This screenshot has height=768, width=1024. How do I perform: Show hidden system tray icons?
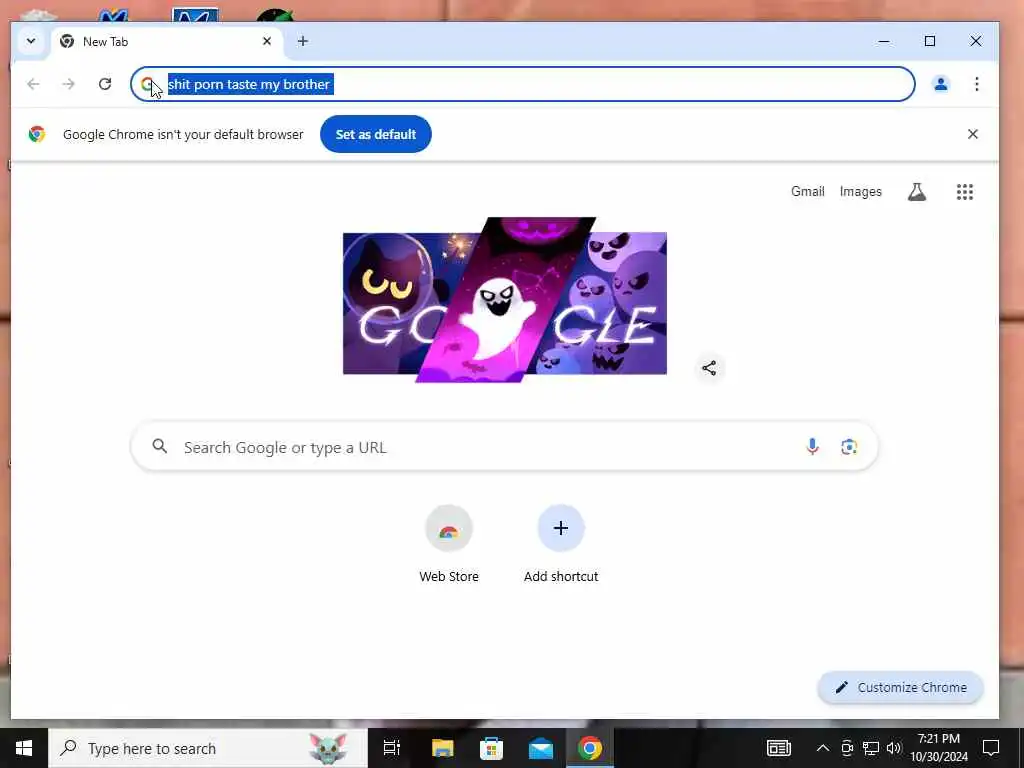coord(823,748)
